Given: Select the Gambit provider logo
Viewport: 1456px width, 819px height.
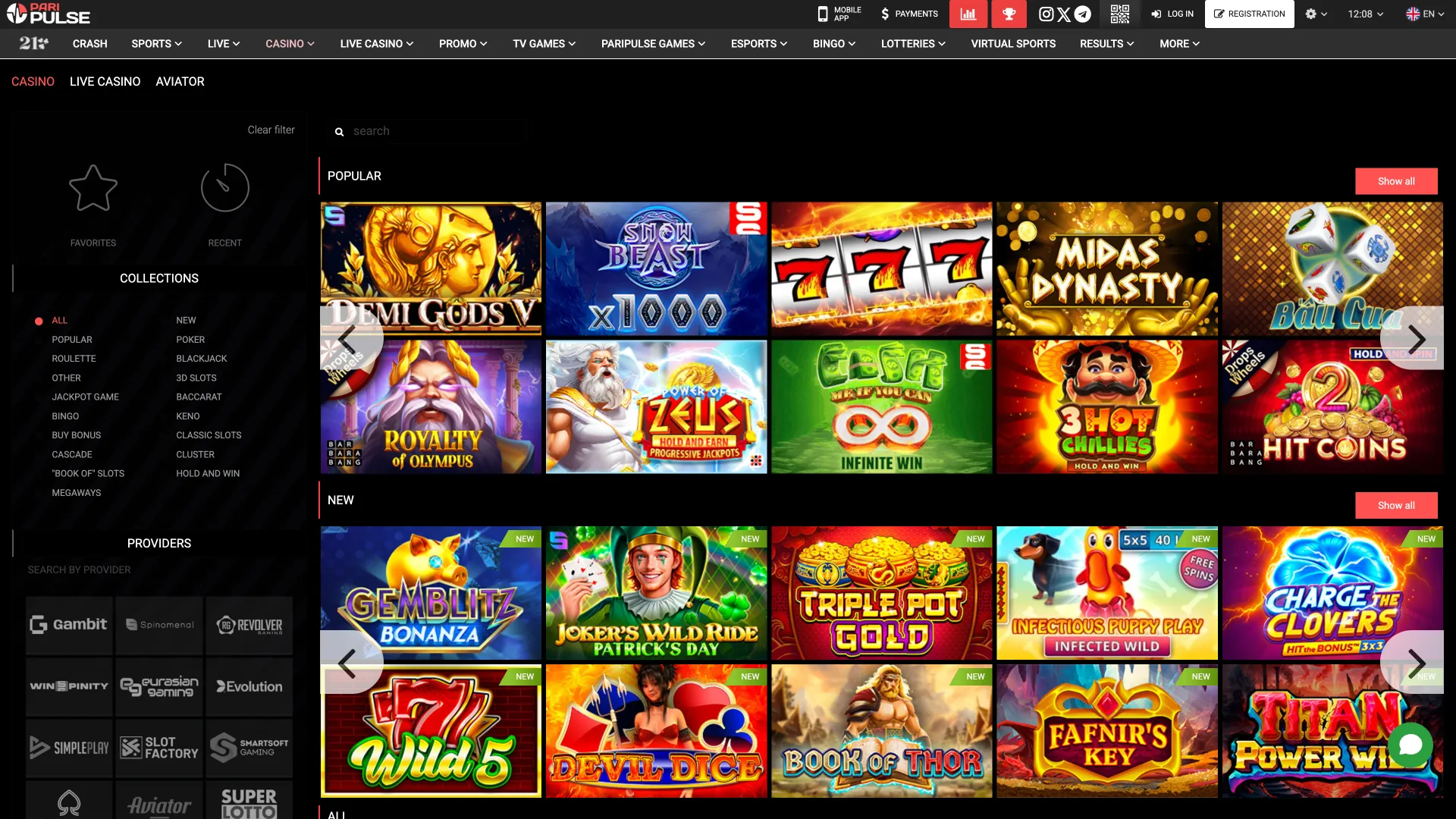Looking at the screenshot, I should pyautogui.click(x=69, y=625).
